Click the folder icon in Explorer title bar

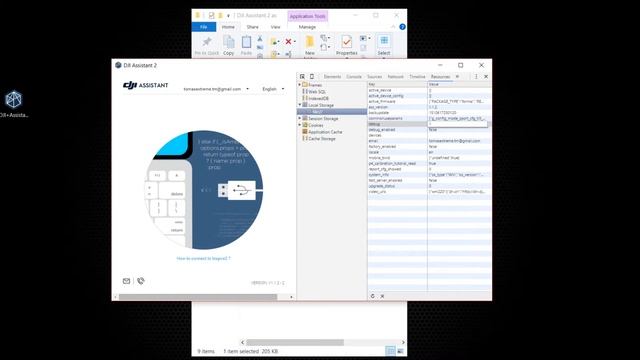point(198,16)
